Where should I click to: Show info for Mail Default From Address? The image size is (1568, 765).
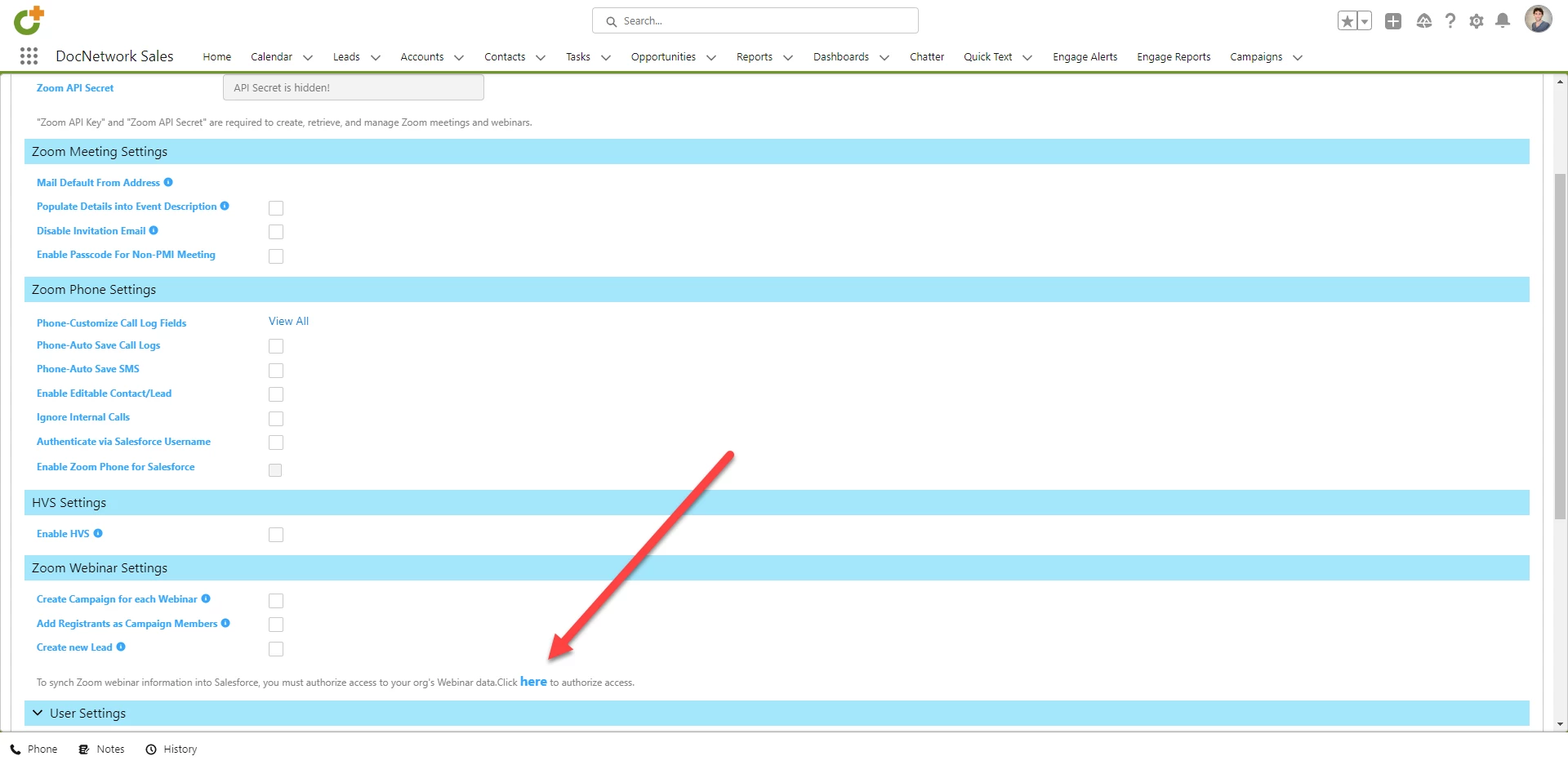(168, 182)
